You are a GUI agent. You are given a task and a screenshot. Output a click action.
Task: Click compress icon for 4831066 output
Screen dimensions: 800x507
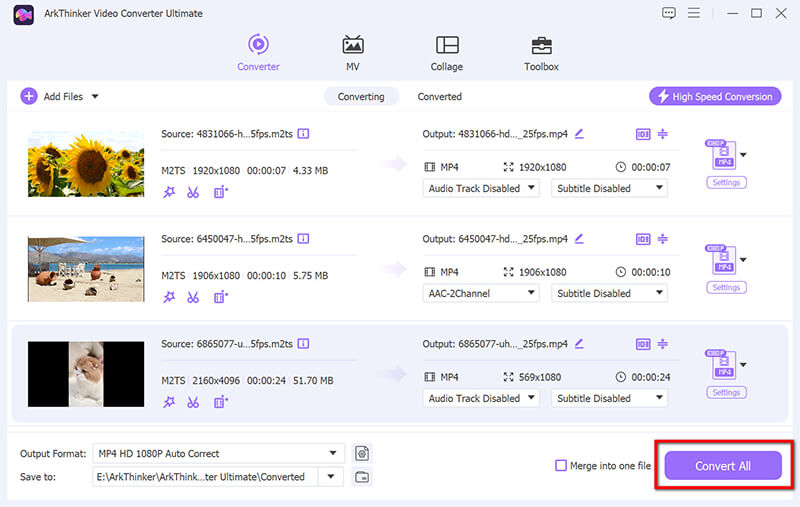[x=662, y=134]
